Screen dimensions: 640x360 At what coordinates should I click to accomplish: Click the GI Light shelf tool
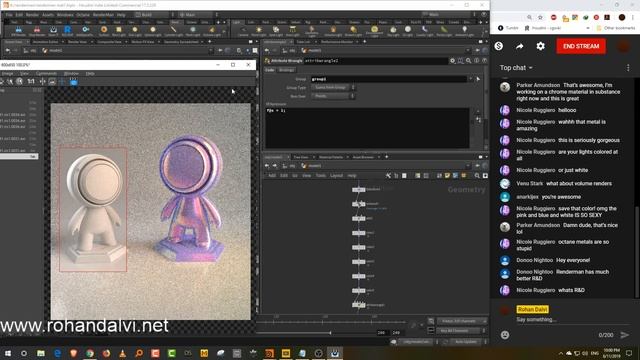click(x=408, y=31)
